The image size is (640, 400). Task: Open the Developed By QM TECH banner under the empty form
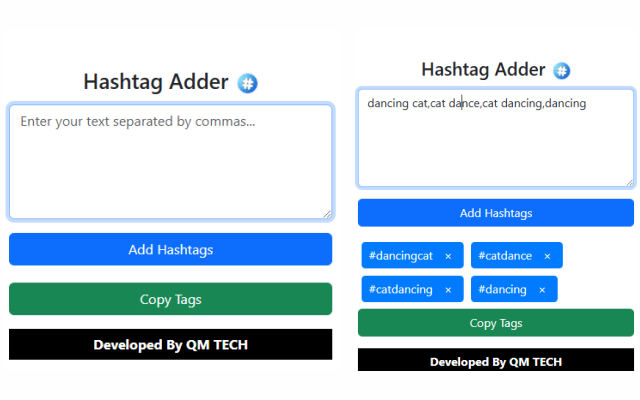click(170, 345)
